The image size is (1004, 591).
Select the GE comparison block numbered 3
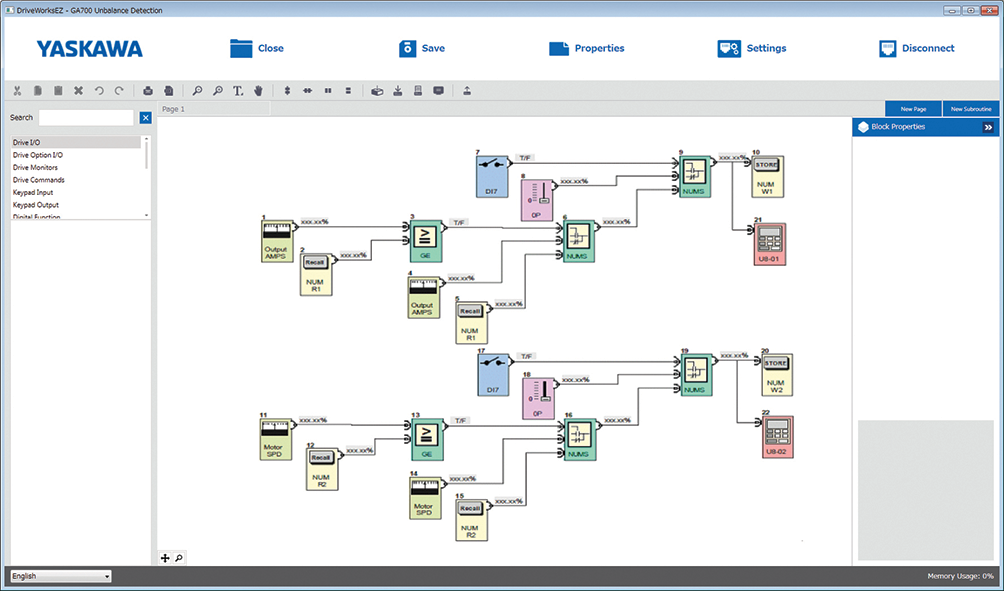point(425,241)
